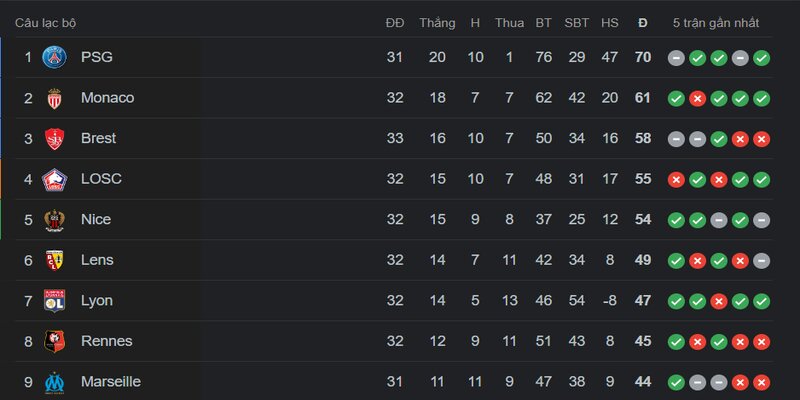Click the Brest club logo

pos(54,138)
